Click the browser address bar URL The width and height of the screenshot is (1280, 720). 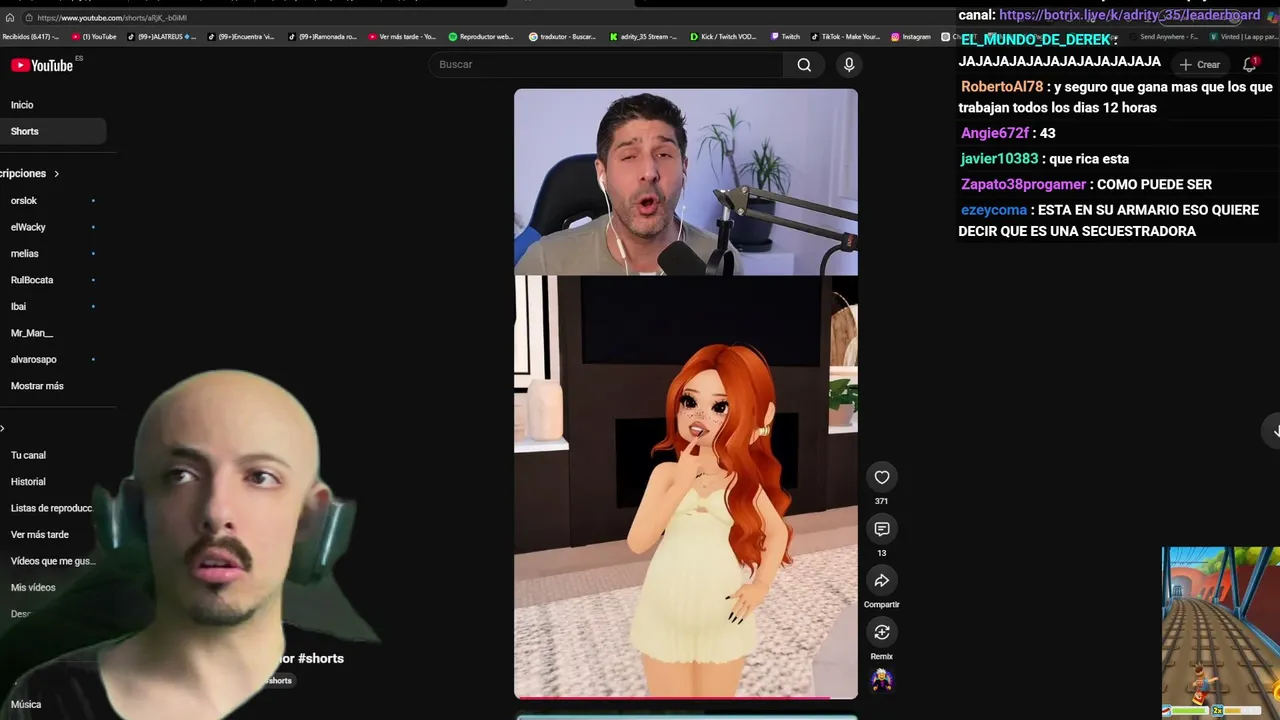pos(112,18)
